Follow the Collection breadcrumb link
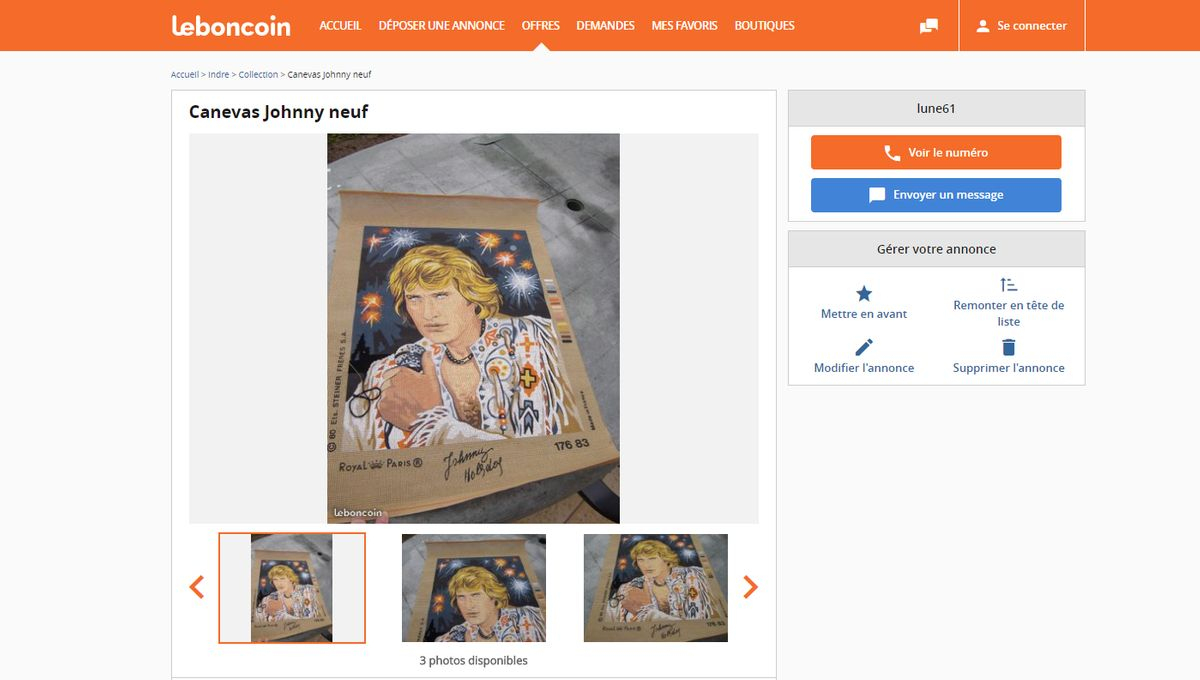This screenshot has height=680, width=1200. pyautogui.click(x=258, y=75)
